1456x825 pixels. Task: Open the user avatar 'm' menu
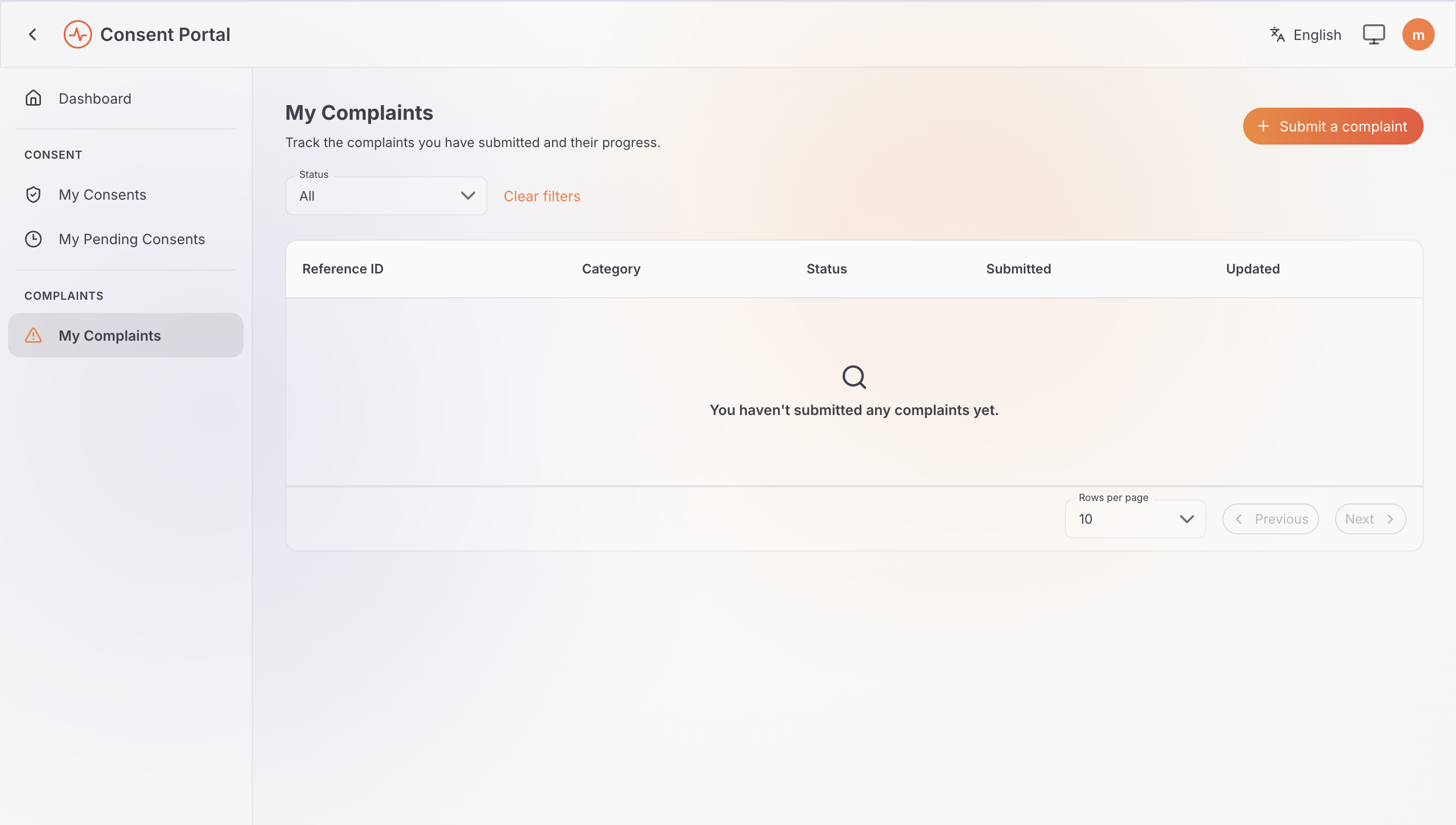(x=1418, y=34)
